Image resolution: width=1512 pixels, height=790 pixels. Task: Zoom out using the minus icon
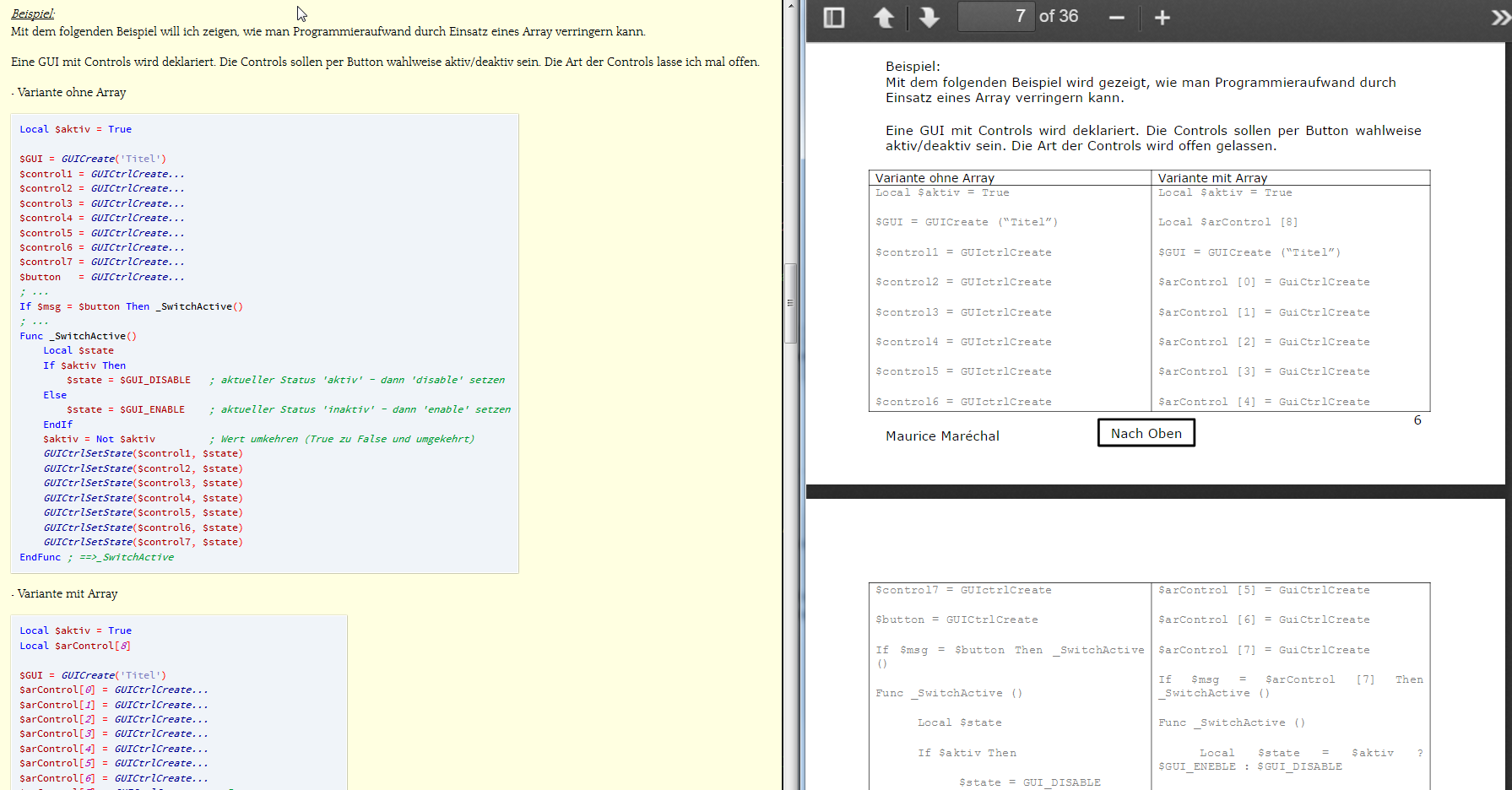click(1116, 18)
